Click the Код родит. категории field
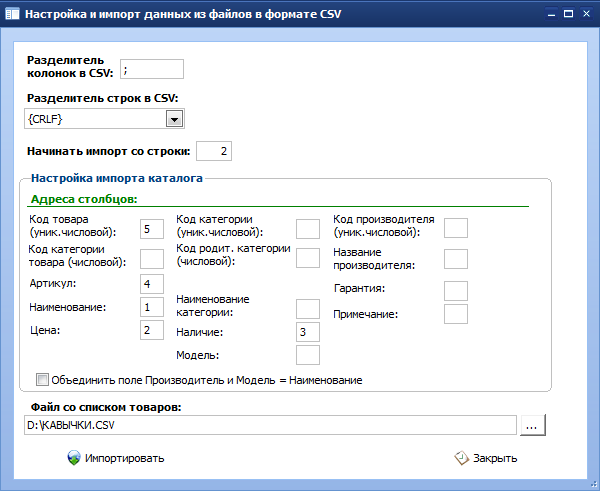The height and width of the screenshot is (491, 600). (x=308, y=258)
